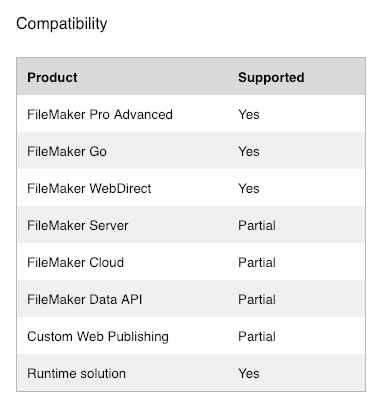Select the Product column header
The height and width of the screenshot is (414, 388).
52,77
